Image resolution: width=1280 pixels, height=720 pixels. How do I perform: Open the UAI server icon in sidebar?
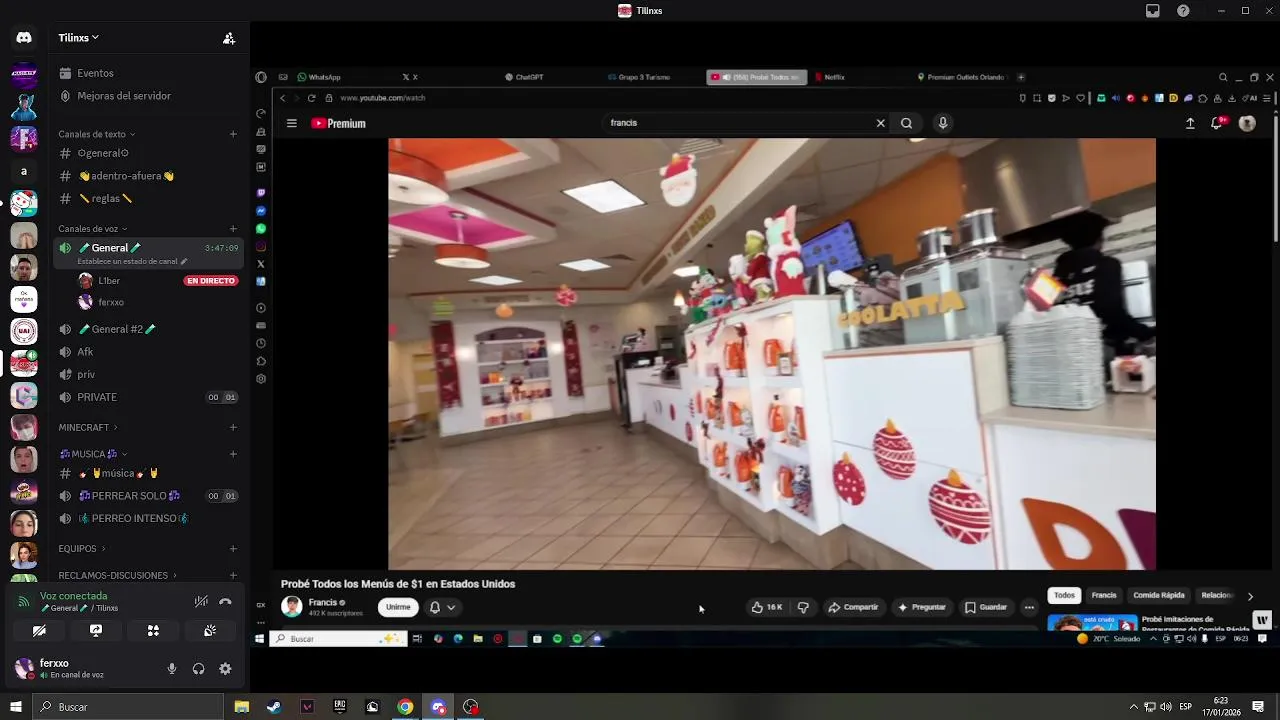(x=24, y=331)
